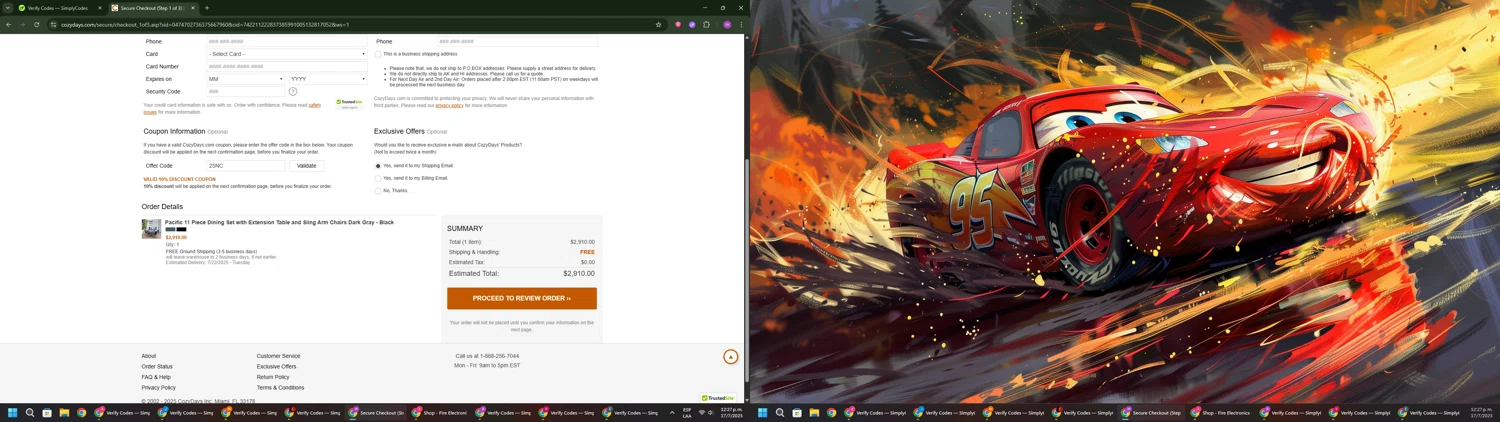Close the Secure Checkout browser tab
The height and width of the screenshot is (422, 1500).
[x=193, y=8]
